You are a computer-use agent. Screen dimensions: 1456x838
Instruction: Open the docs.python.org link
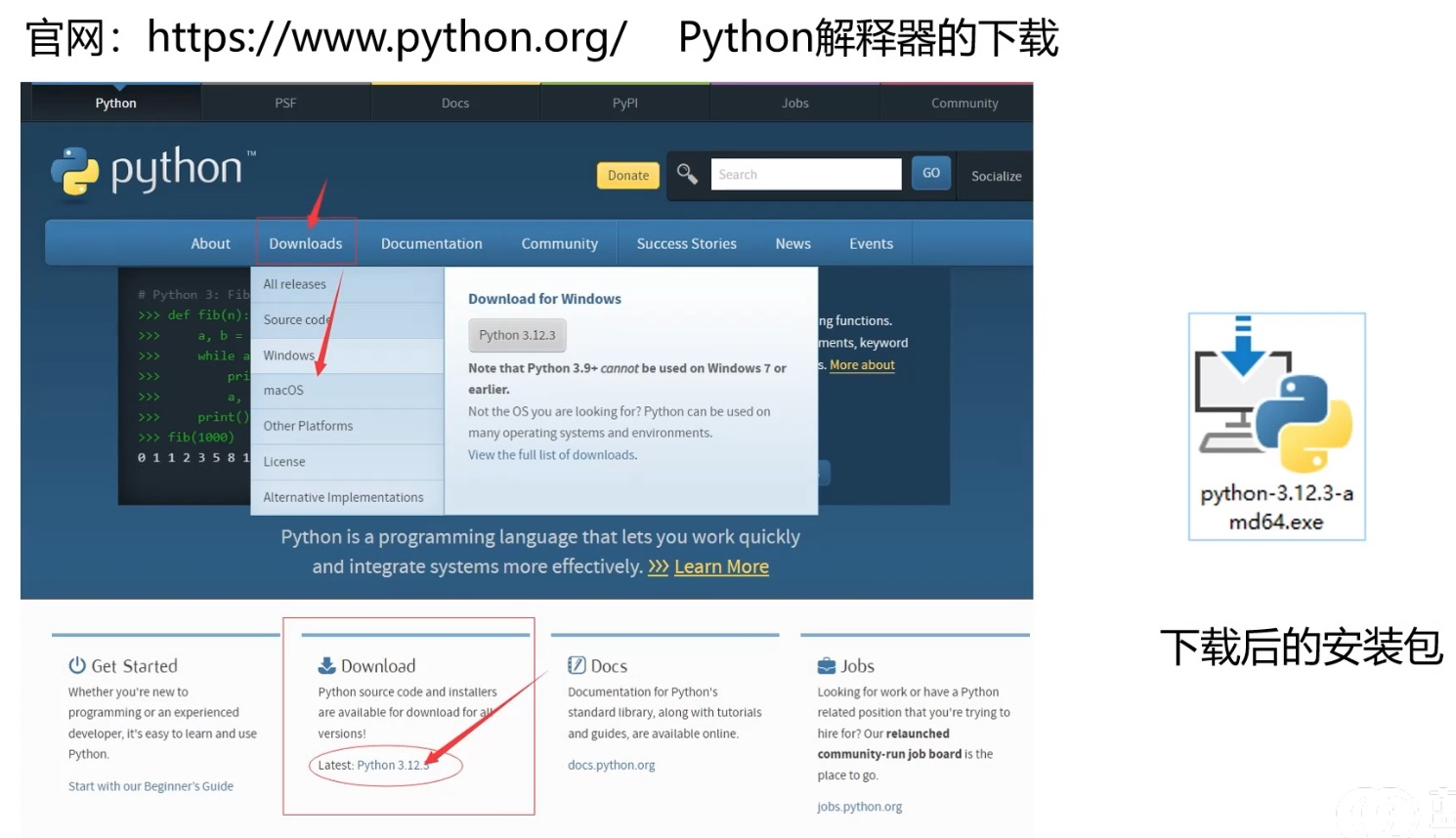coord(612,765)
